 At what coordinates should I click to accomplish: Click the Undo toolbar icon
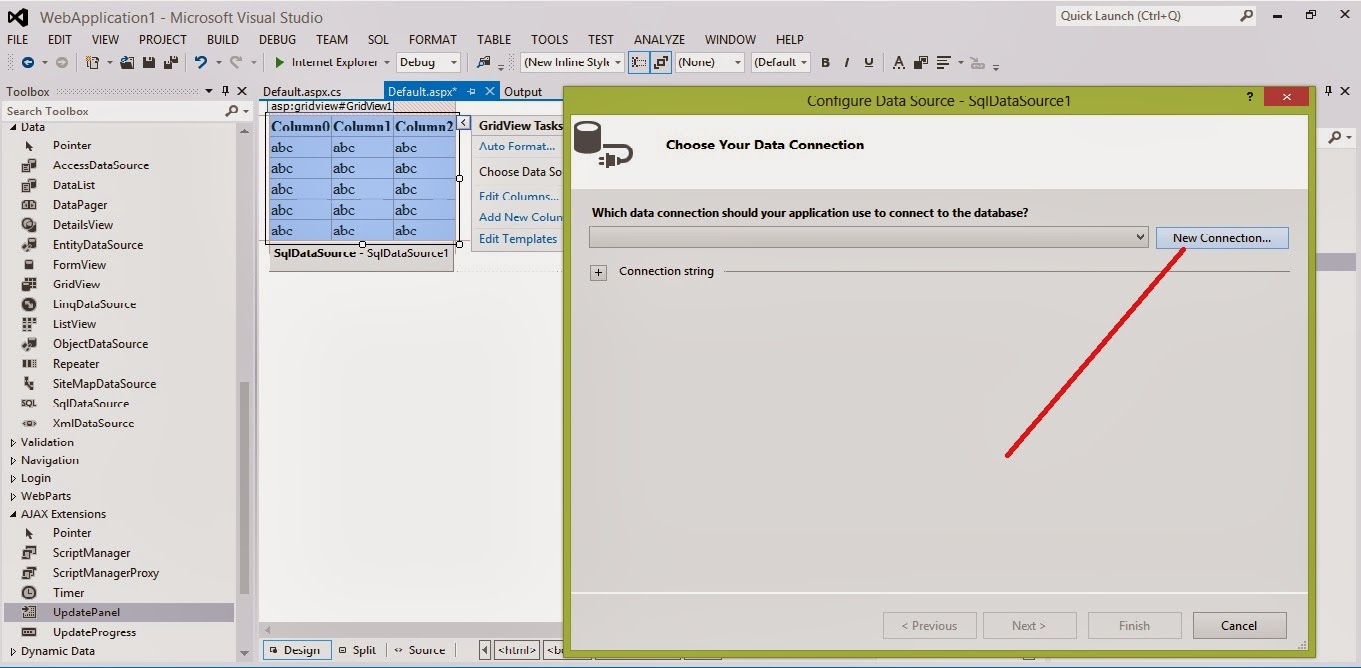[x=201, y=62]
